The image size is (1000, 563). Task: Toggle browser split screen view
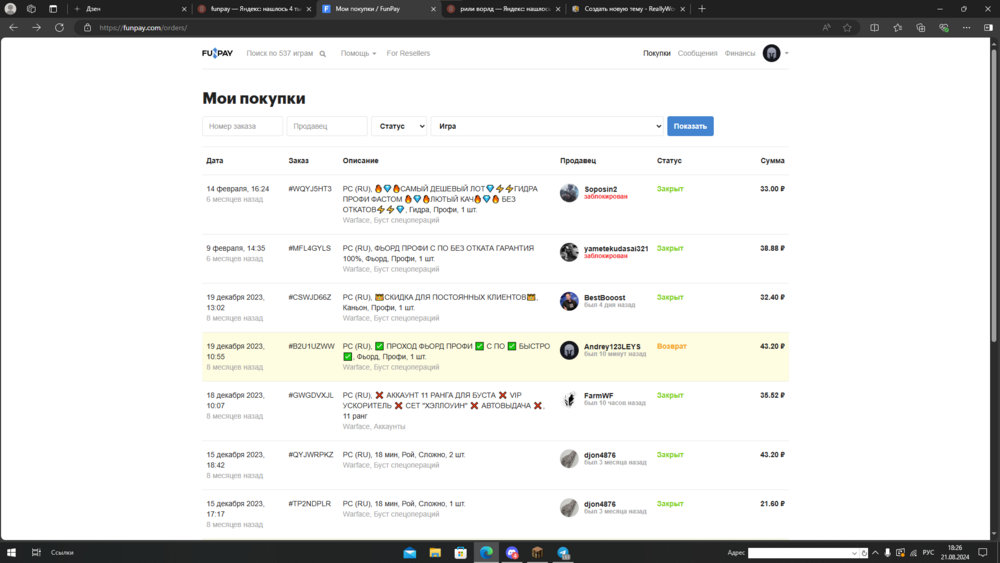click(874, 27)
